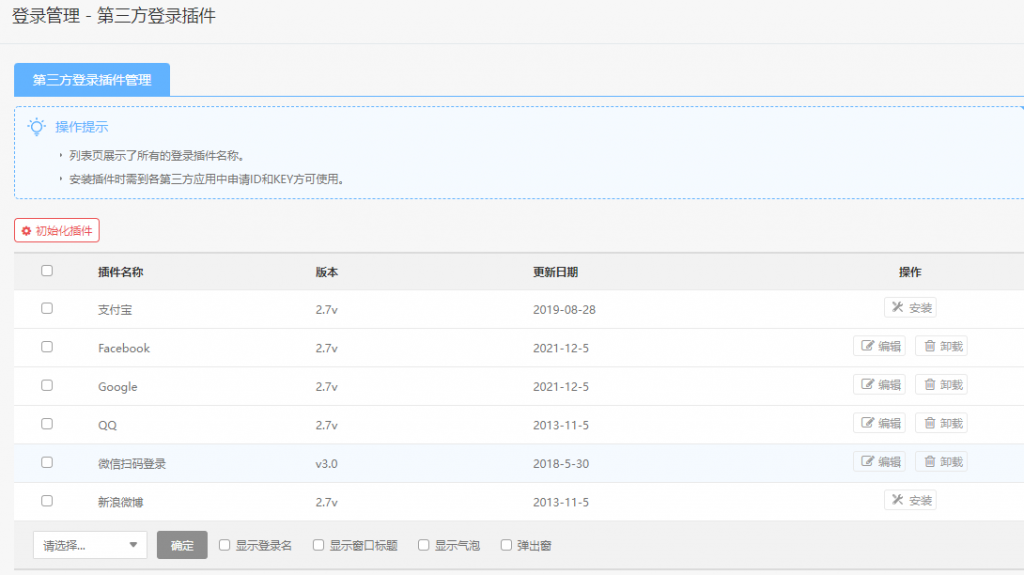Click the lightbulb icon beside 操作提示
The image size is (1024, 575).
click(37, 127)
